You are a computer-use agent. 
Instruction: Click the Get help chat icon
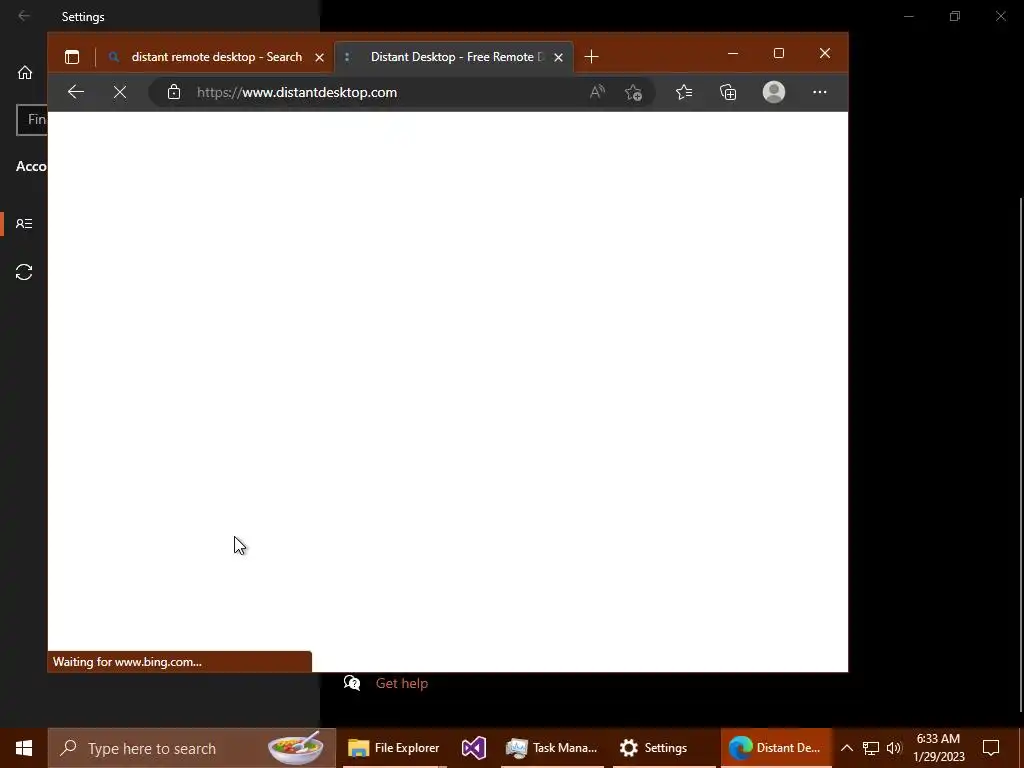[x=352, y=683]
